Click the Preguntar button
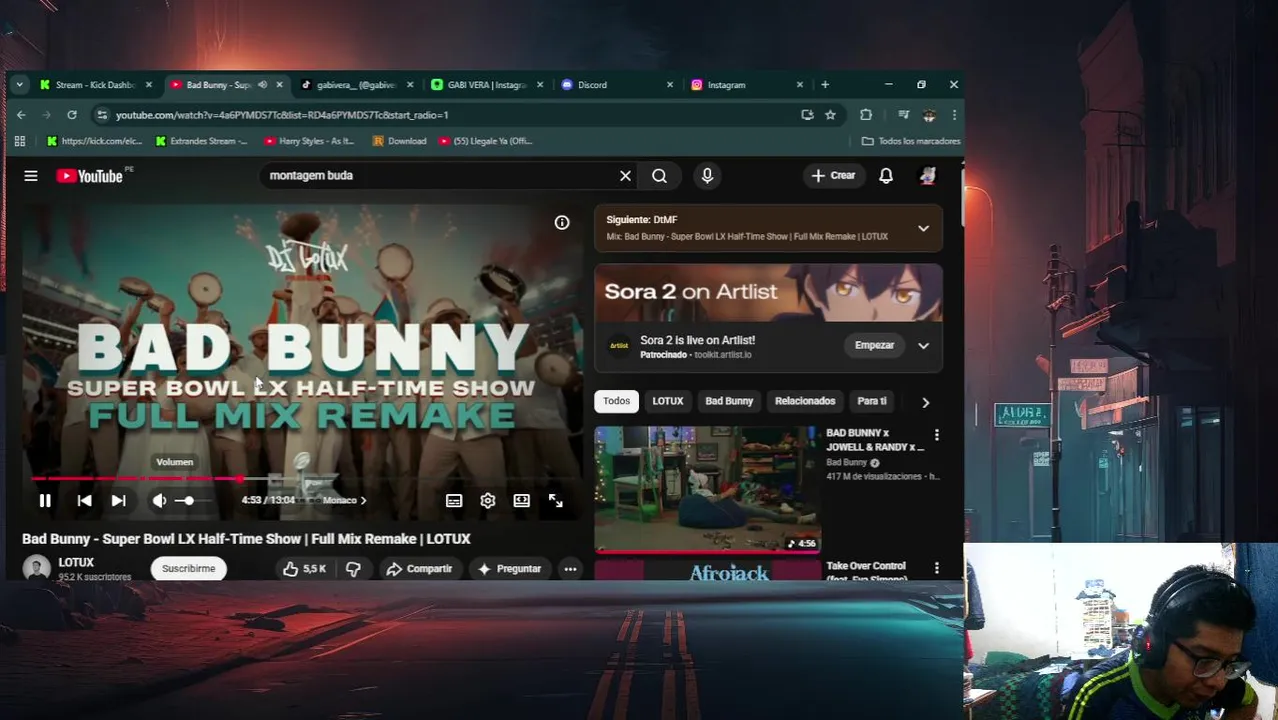Image resolution: width=1278 pixels, height=720 pixels. [x=509, y=569]
